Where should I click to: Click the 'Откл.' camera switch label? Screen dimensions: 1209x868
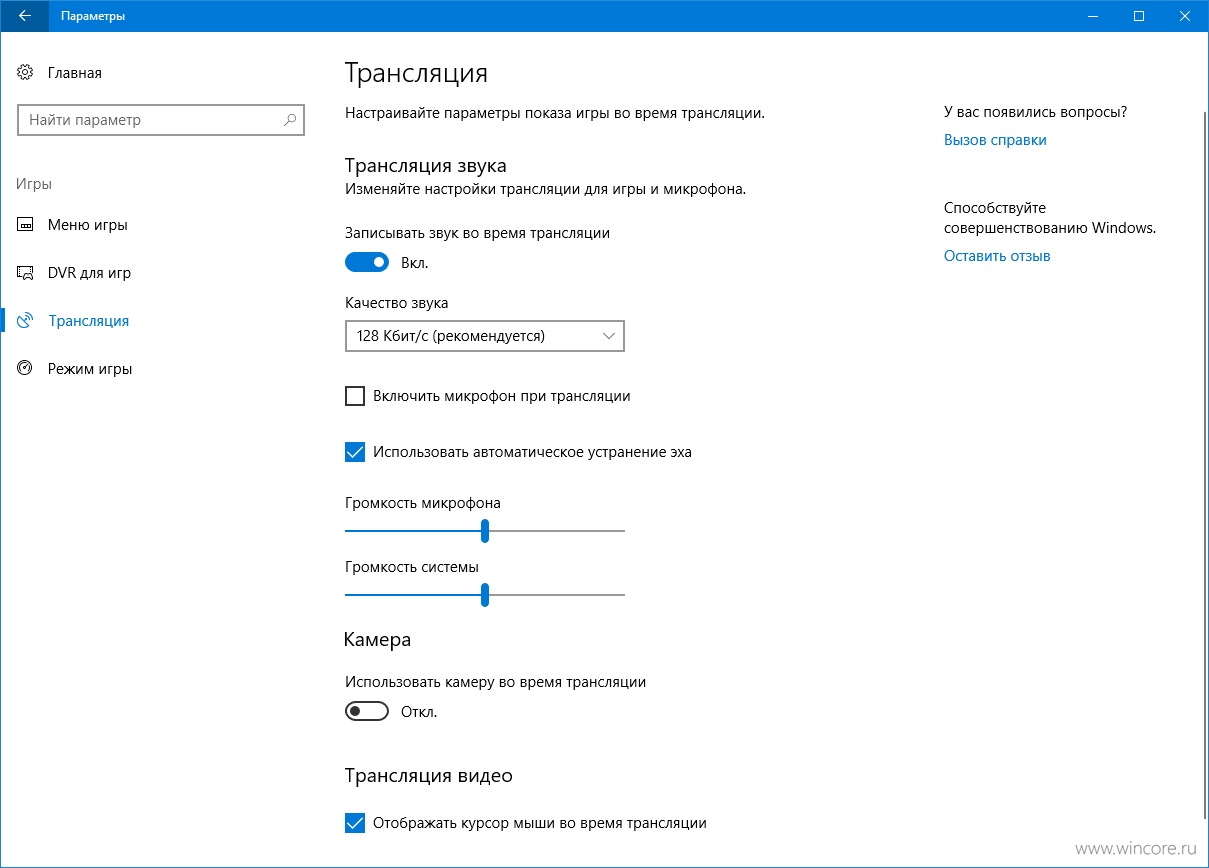(x=419, y=712)
